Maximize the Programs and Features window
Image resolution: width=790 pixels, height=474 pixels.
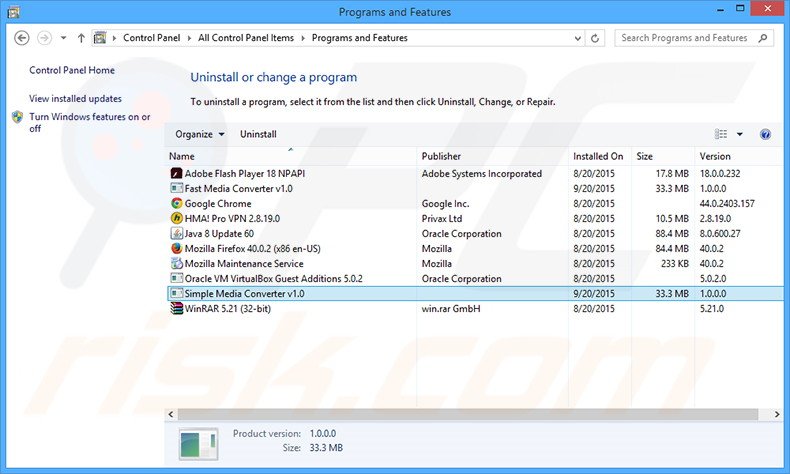(x=740, y=9)
